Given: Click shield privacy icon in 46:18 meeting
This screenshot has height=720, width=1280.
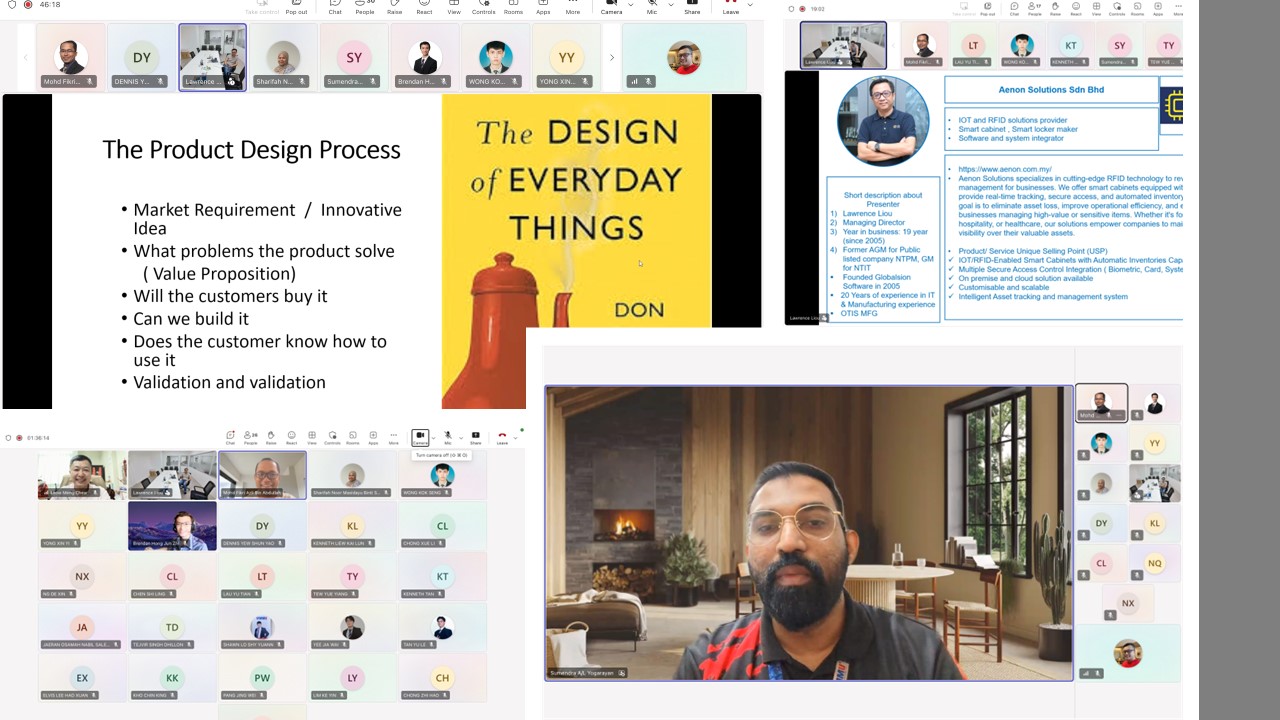Looking at the screenshot, I should [x=10, y=5].
